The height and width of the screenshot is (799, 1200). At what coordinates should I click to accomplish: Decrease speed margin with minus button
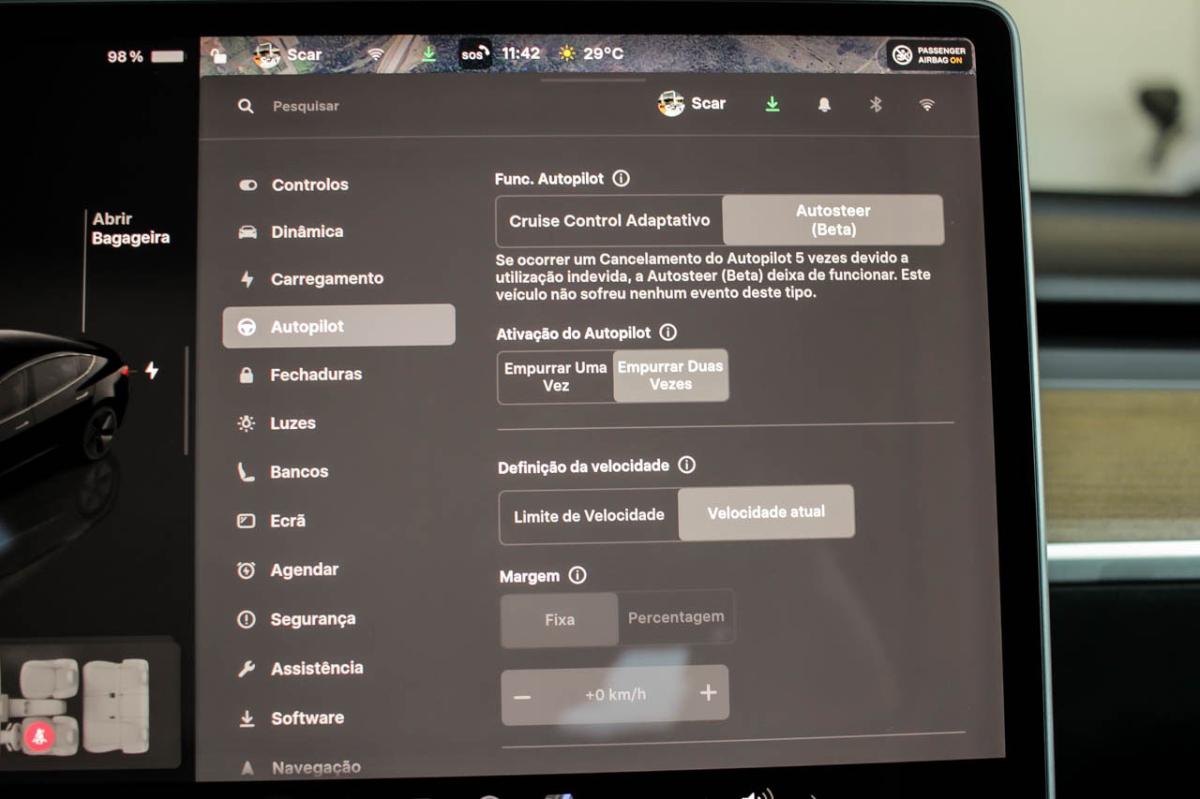coord(522,697)
